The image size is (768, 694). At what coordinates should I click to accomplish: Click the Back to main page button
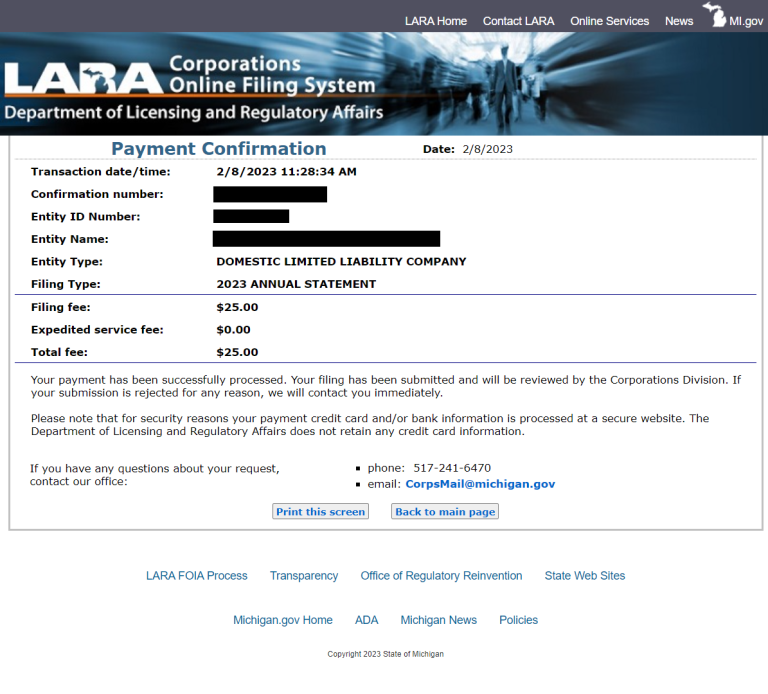coord(445,511)
